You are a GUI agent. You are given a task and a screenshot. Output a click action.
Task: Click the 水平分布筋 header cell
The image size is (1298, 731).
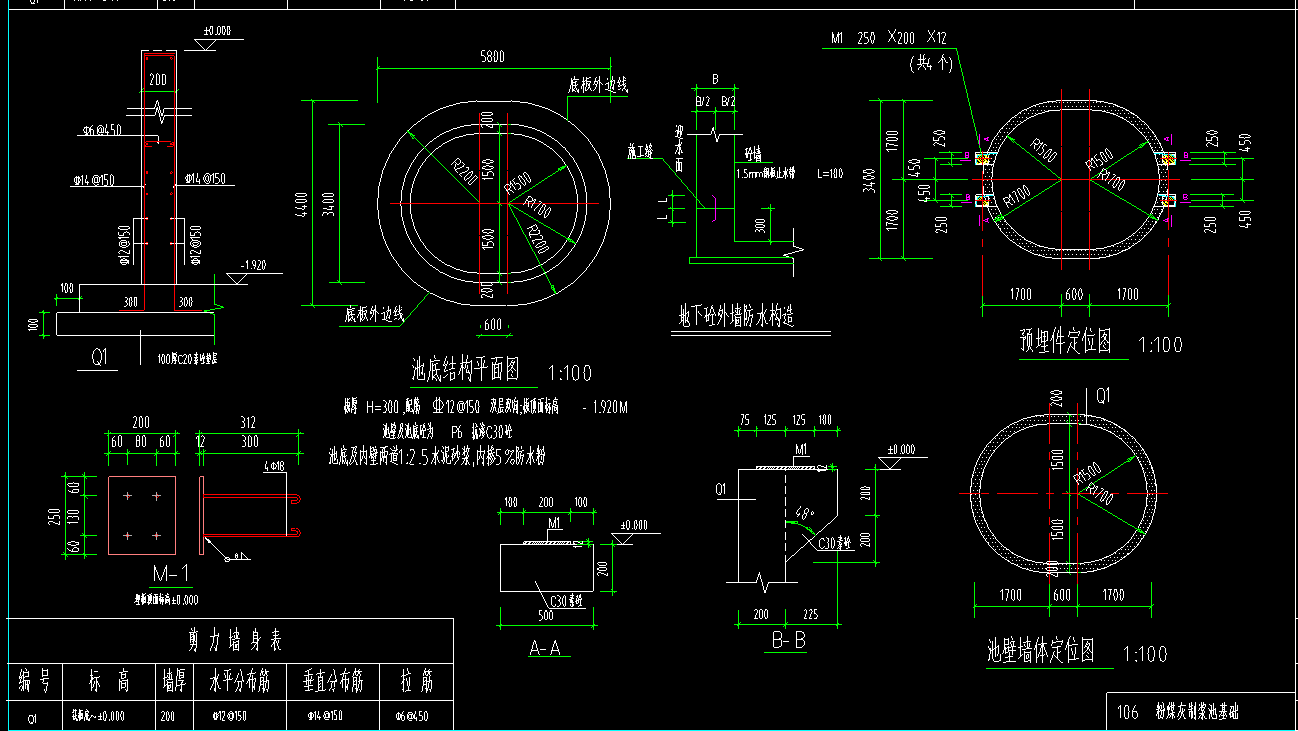point(239,681)
